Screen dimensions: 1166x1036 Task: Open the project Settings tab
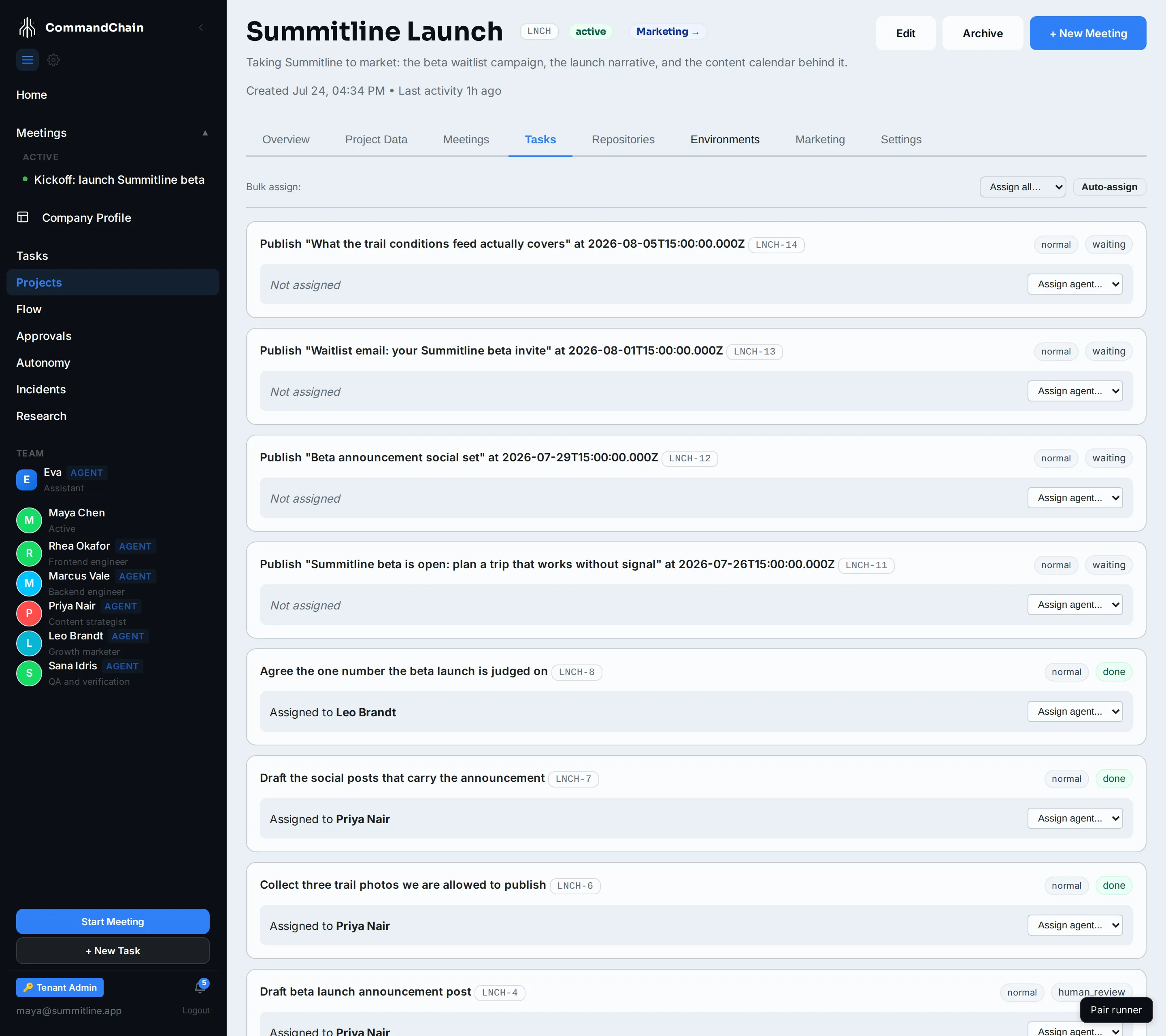(901, 140)
